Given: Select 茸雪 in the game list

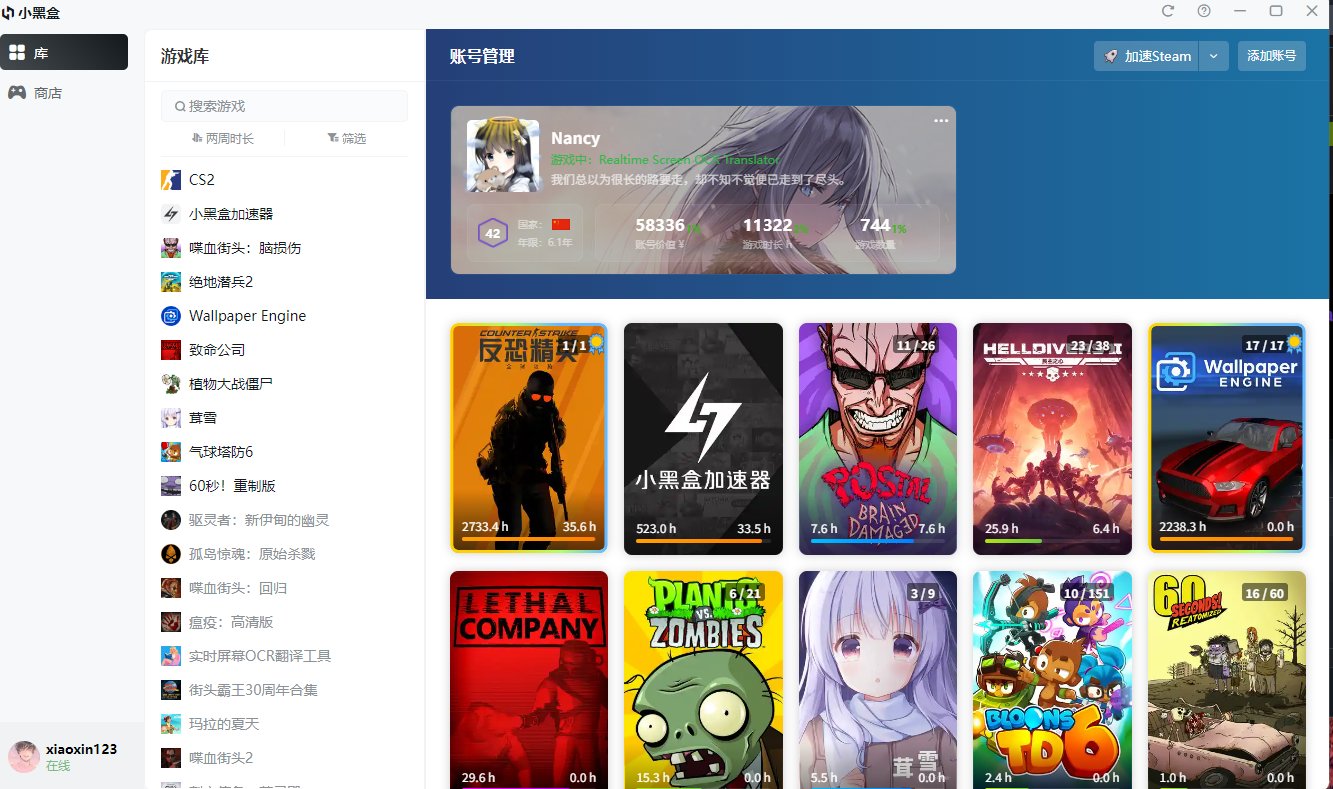Looking at the screenshot, I should tap(284, 418).
